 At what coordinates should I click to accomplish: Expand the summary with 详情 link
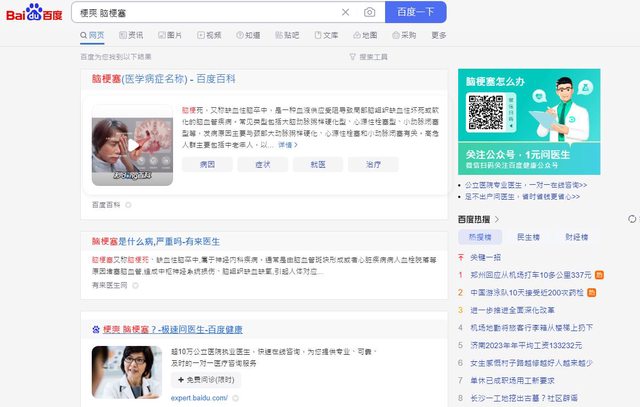[288, 145]
